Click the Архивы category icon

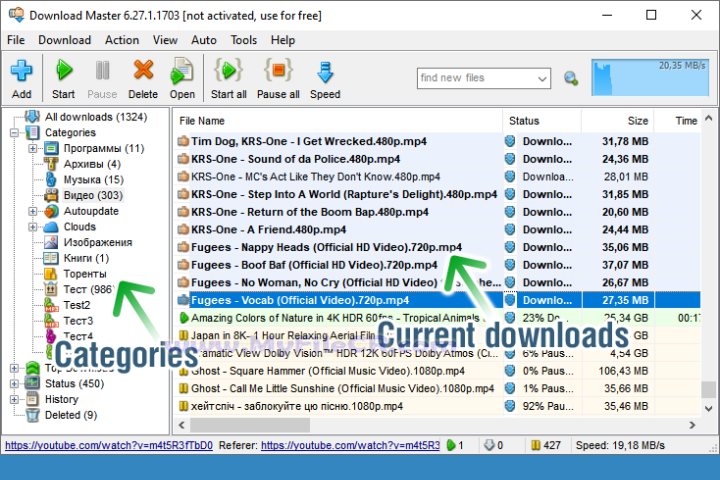pyautogui.click(x=51, y=164)
